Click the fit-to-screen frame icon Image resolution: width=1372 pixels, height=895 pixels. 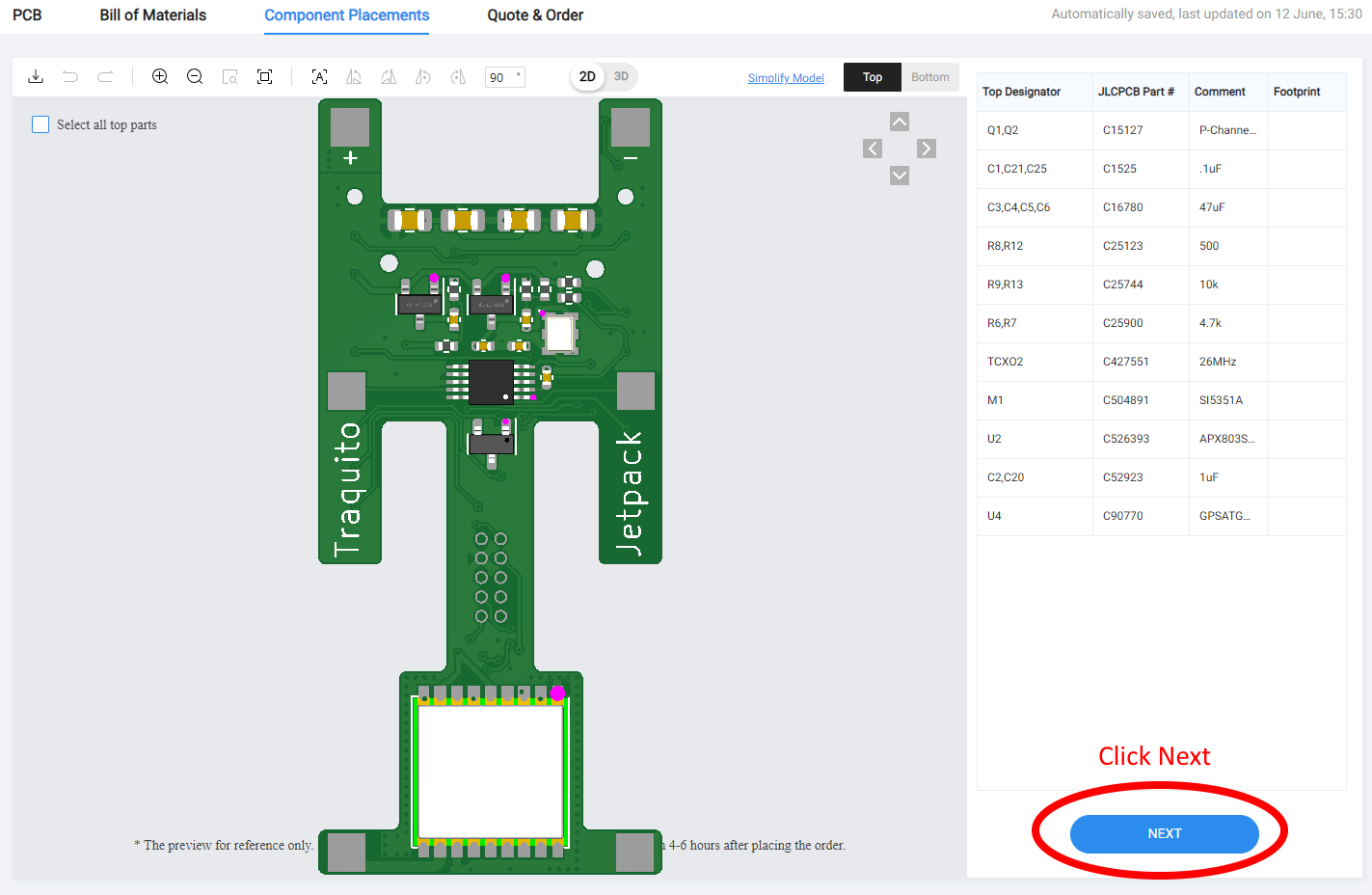click(264, 77)
